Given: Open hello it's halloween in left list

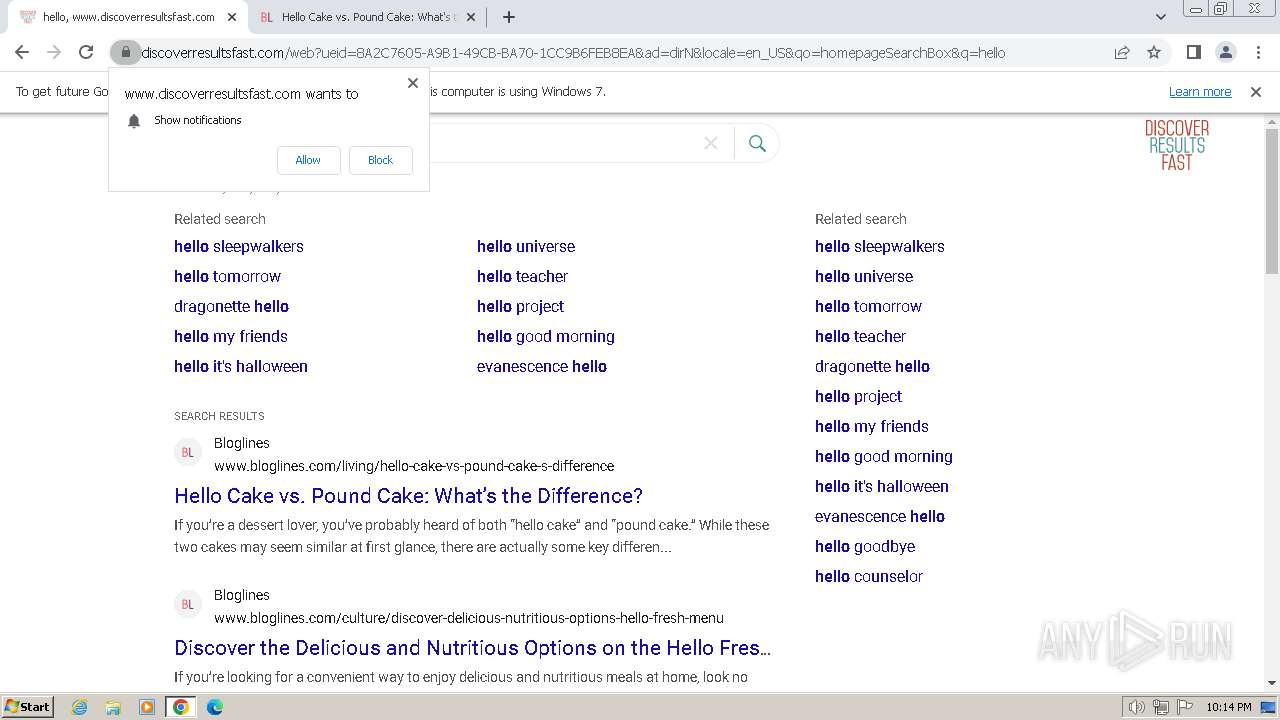Looking at the screenshot, I should pos(241,366).
